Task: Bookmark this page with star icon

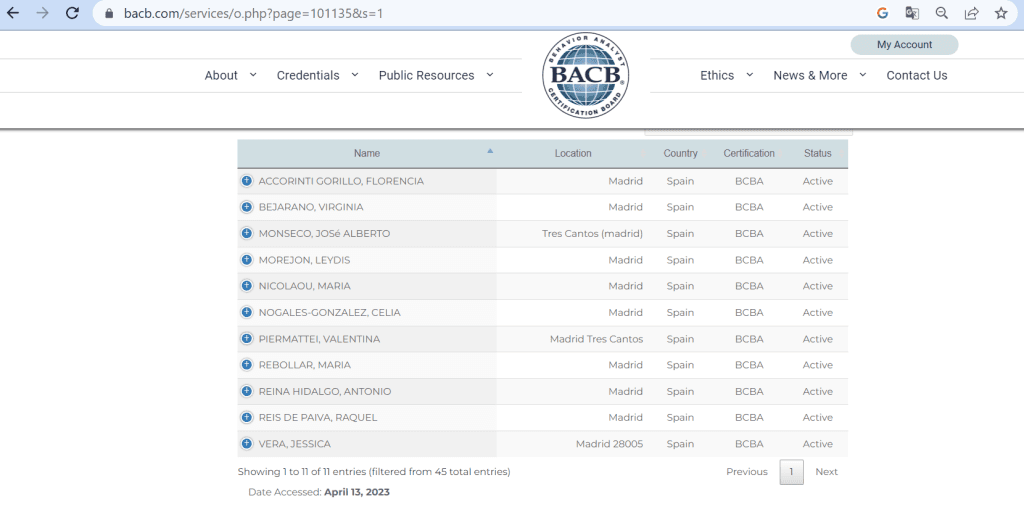Action: coord(1000,14)
